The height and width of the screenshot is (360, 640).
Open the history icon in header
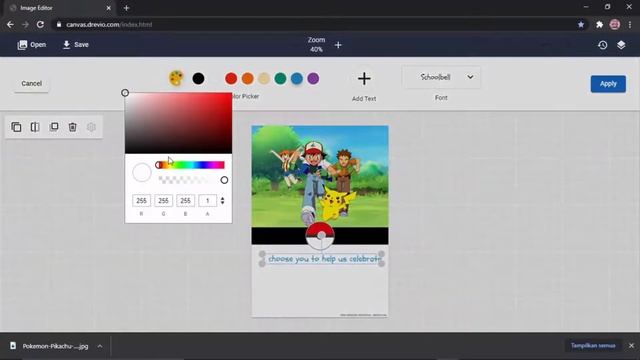point(602,45)
